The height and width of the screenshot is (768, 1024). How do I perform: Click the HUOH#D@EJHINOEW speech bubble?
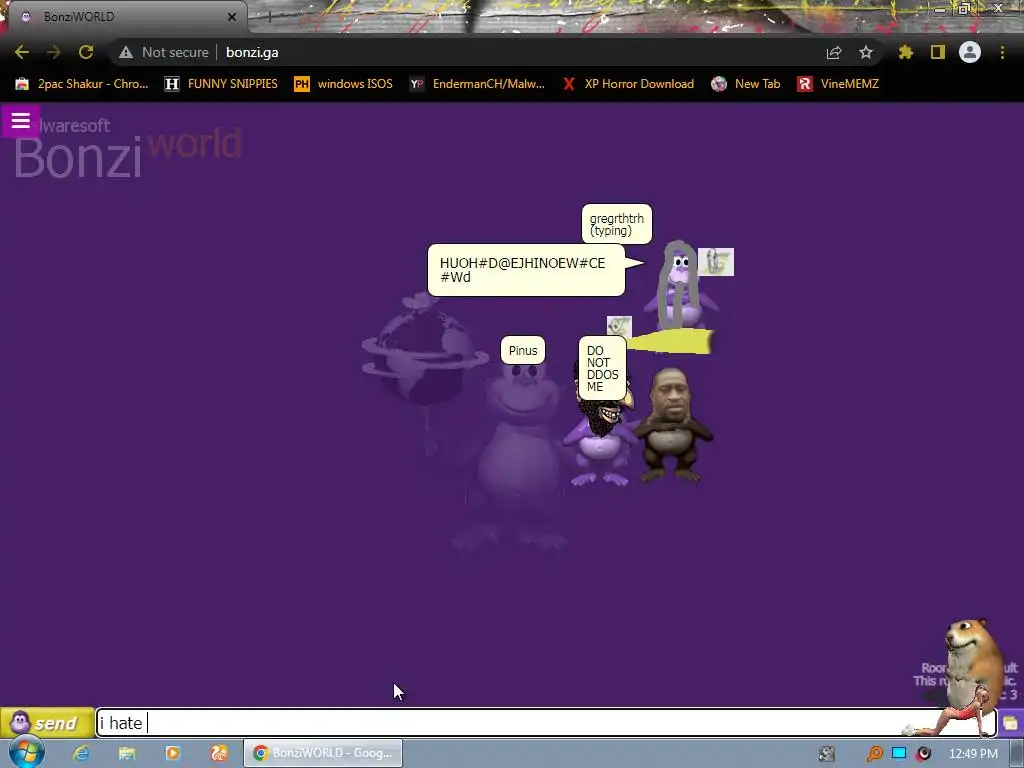526,270
